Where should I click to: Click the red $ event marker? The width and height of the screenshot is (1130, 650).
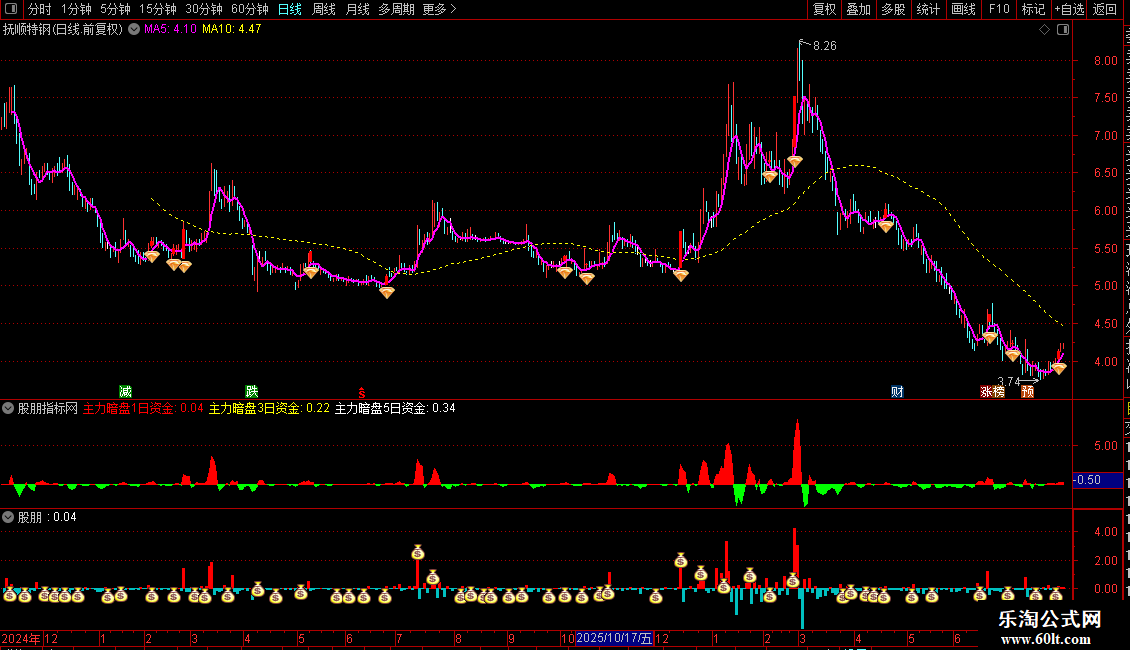coord(362,393)
